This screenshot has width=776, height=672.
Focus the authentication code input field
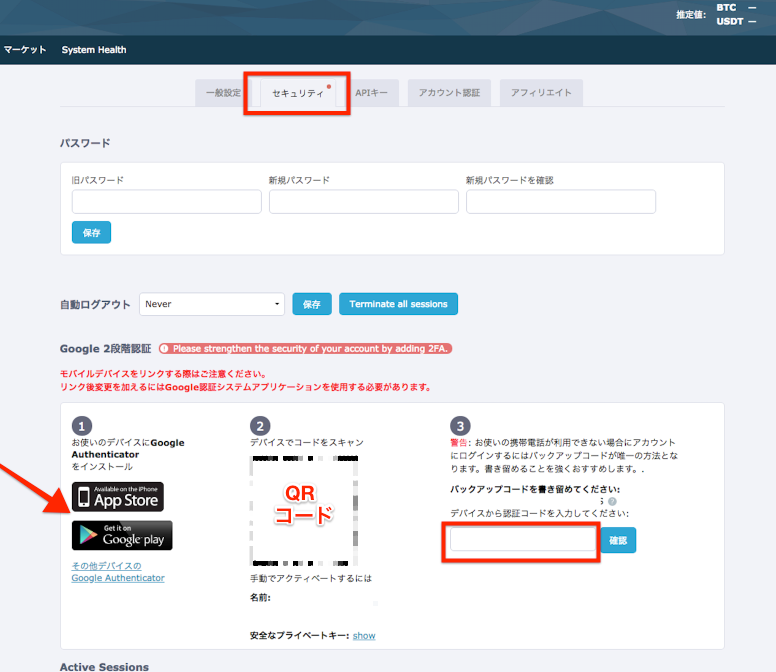(x=523, y=539)
